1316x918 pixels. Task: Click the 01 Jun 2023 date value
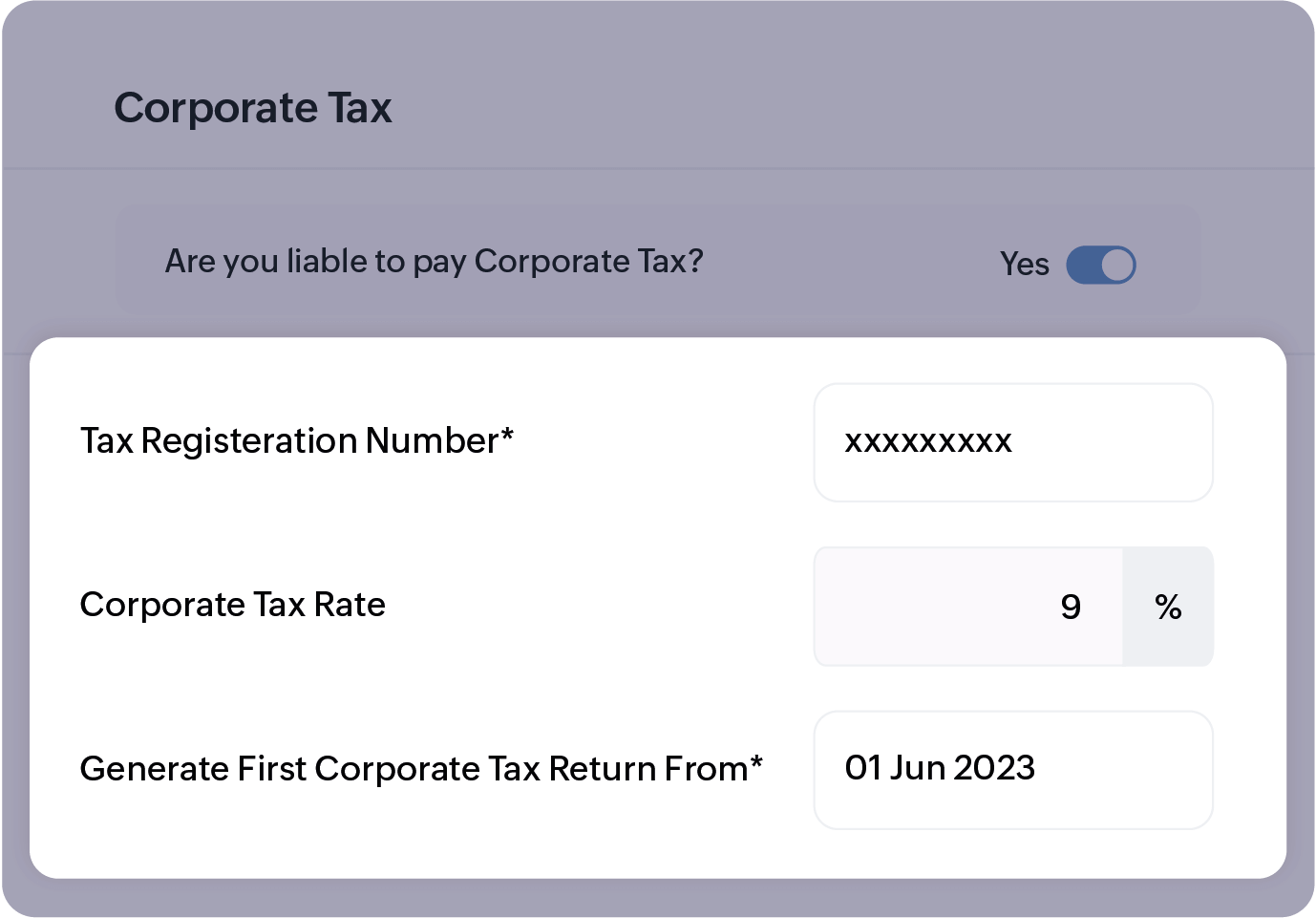click(941, 768)
